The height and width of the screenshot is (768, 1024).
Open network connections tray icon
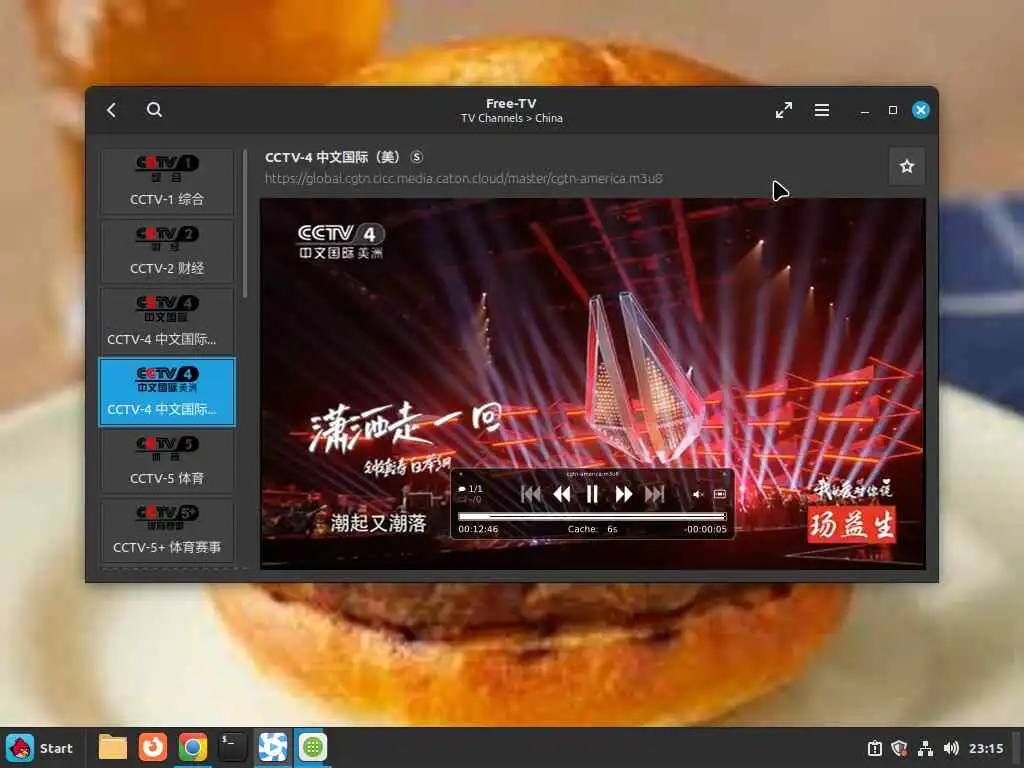coord(925,748)
